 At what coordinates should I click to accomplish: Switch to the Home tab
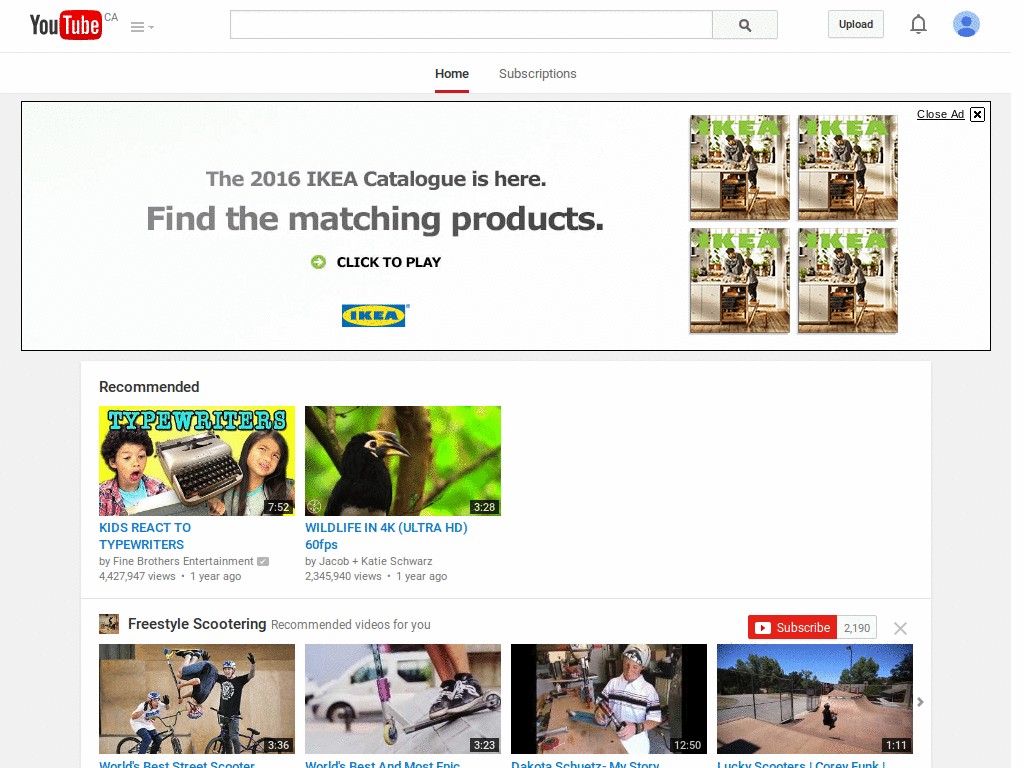click(452, 74)
